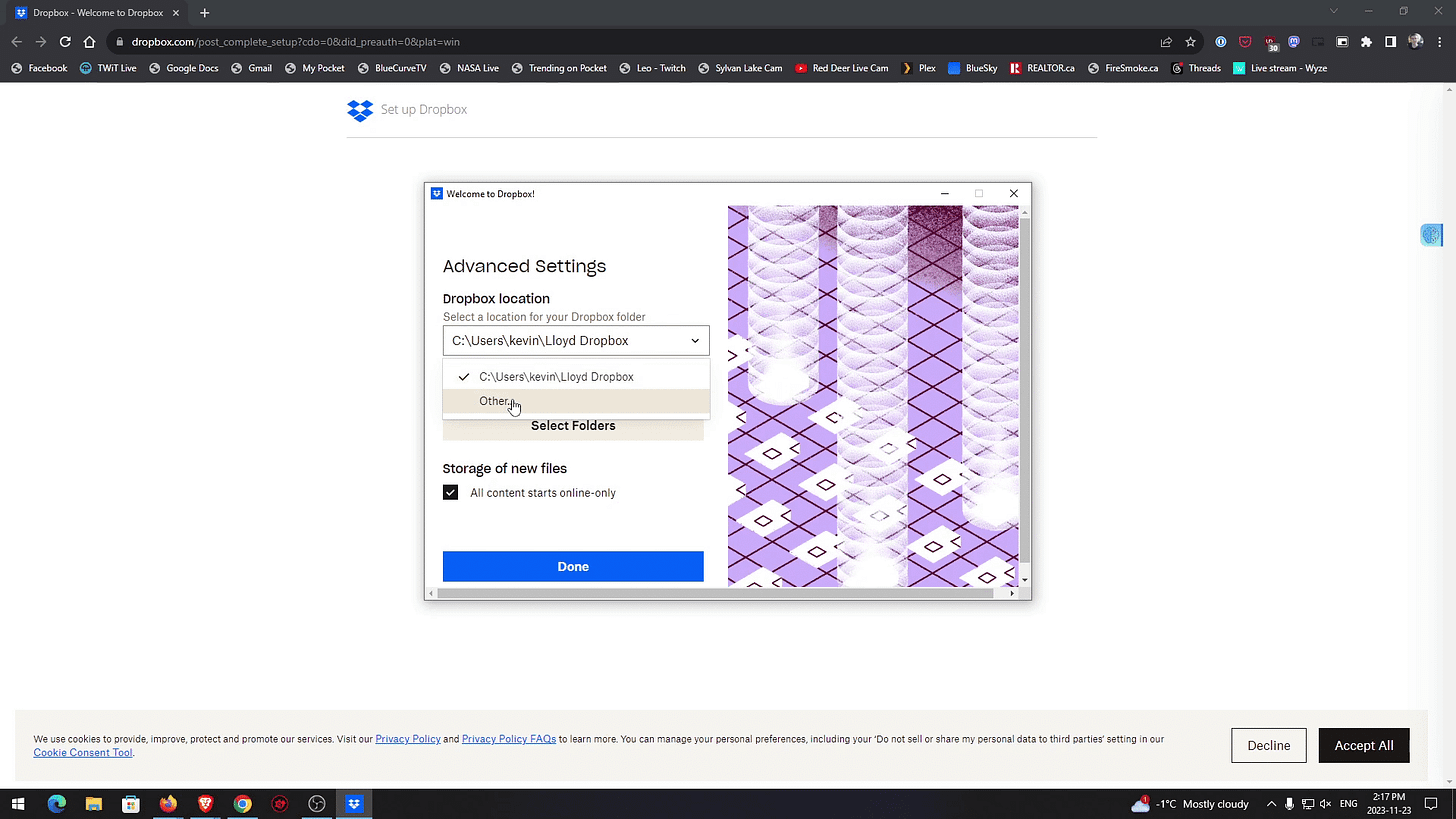The image size is (1456, 819).
Task: Reload the page in the browser
Action: tap(65, 42)
